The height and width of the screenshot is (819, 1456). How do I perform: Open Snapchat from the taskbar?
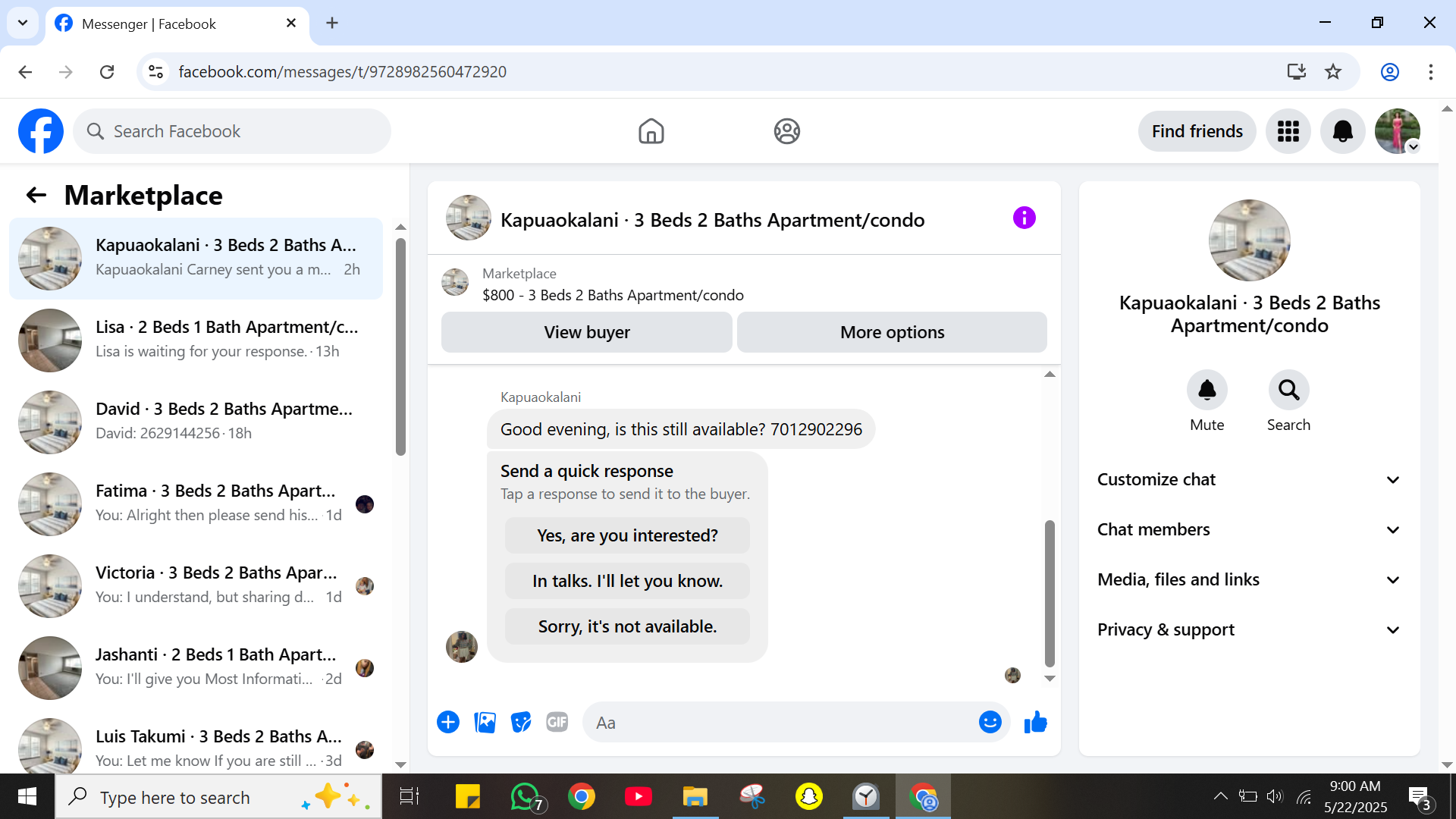point(809,797)
